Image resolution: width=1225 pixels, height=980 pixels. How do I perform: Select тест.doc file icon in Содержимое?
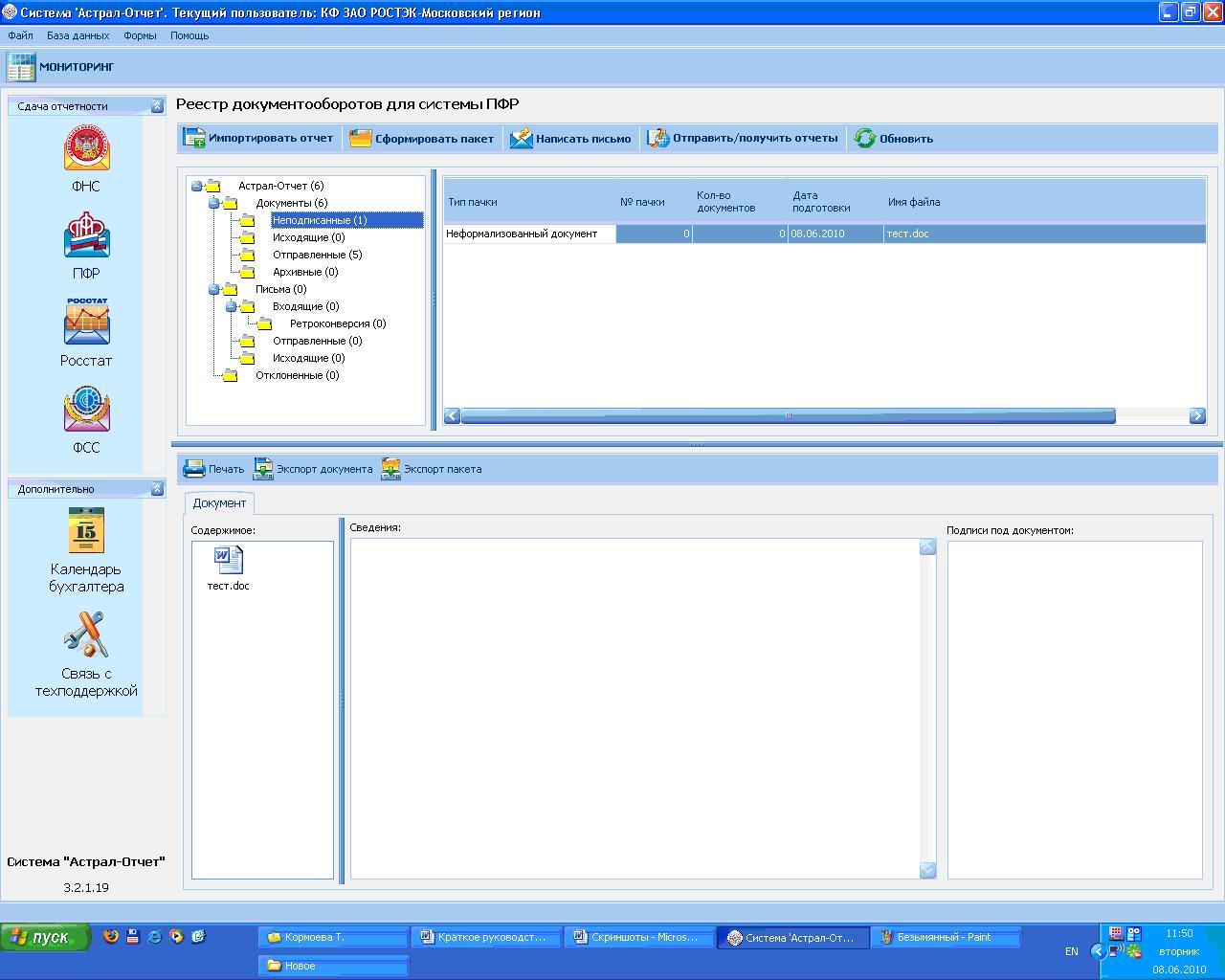tap(229, 559)
